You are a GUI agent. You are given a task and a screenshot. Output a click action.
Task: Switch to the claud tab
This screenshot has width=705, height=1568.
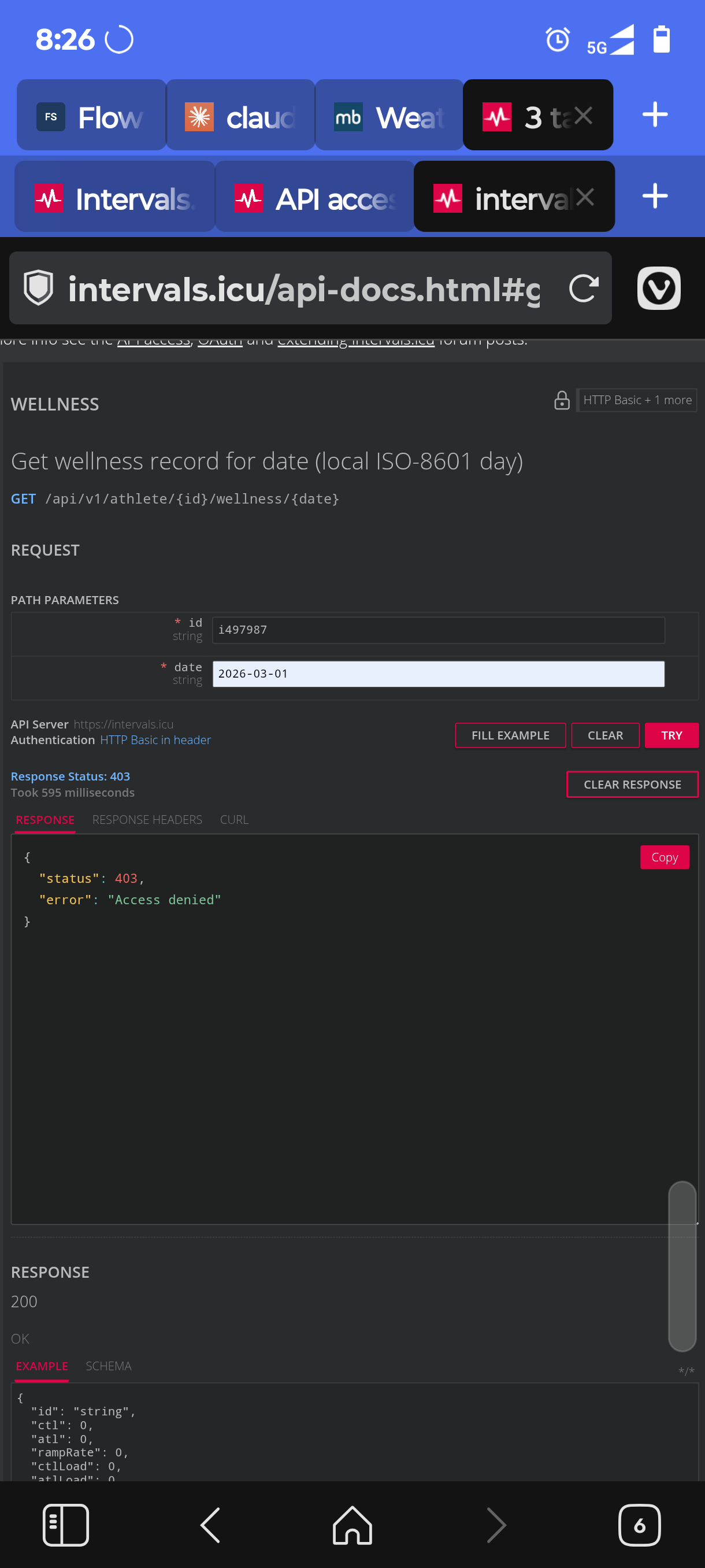[x=240, y=116]
